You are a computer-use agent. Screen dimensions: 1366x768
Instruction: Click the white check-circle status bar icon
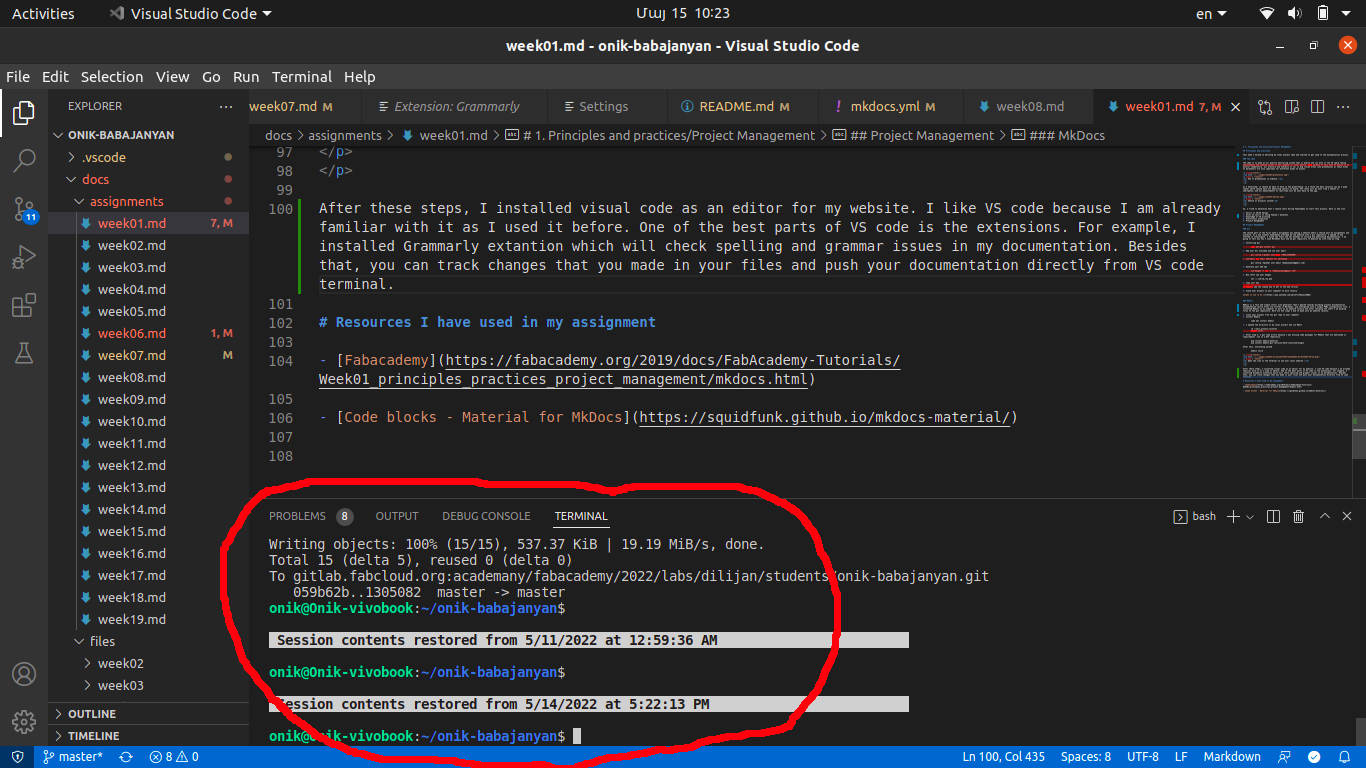pyautogui.click(x=1315, y=757)
